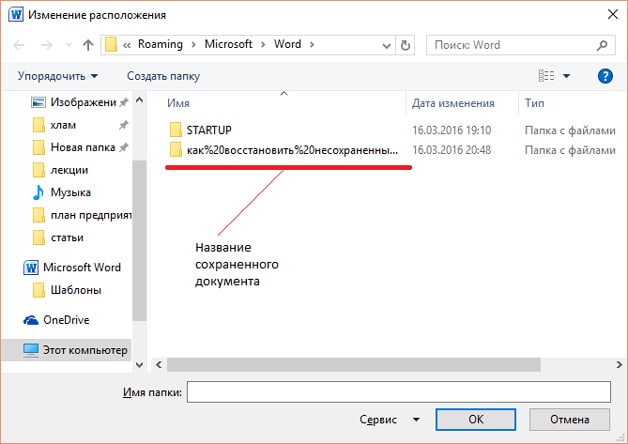
Task: Click the folder icon in address bar
Action: pos(111,45)
